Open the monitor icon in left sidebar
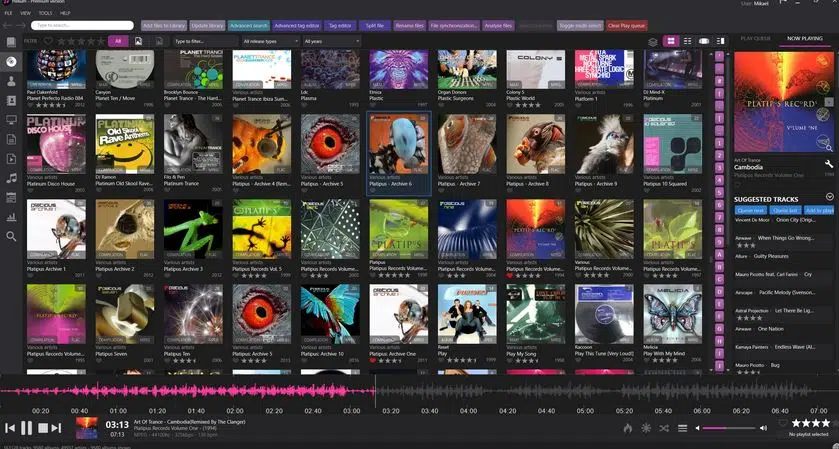839x449 pixels. pyautogui.click(x=11, y=119)
